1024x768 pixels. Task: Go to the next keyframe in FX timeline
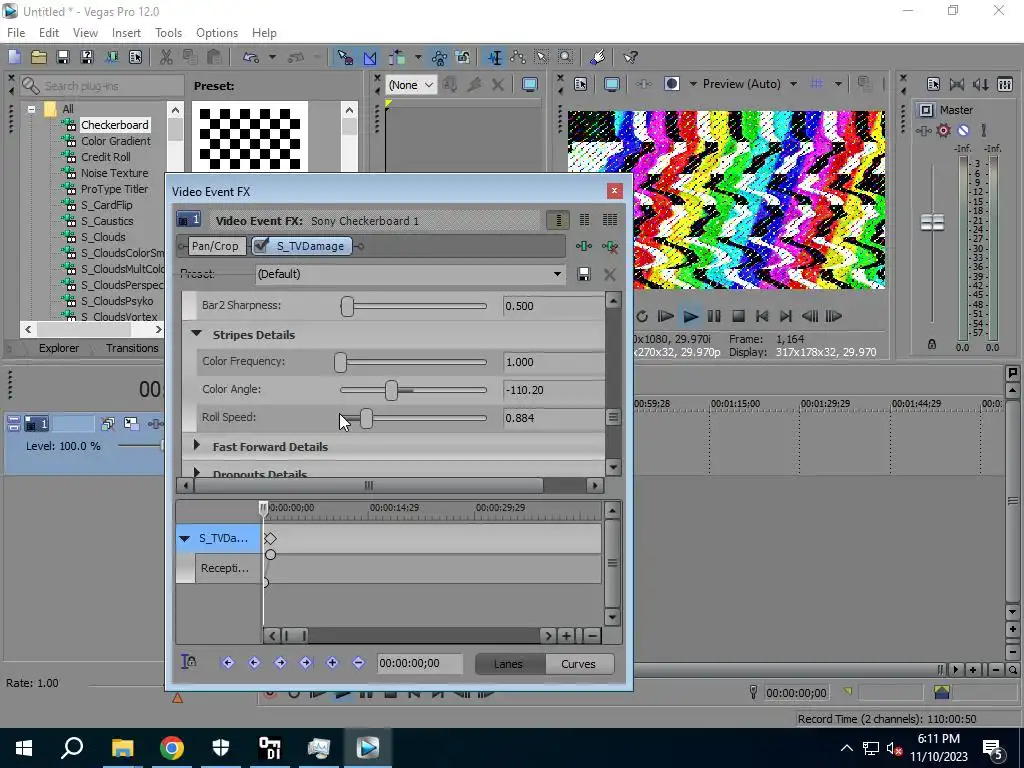280,663
